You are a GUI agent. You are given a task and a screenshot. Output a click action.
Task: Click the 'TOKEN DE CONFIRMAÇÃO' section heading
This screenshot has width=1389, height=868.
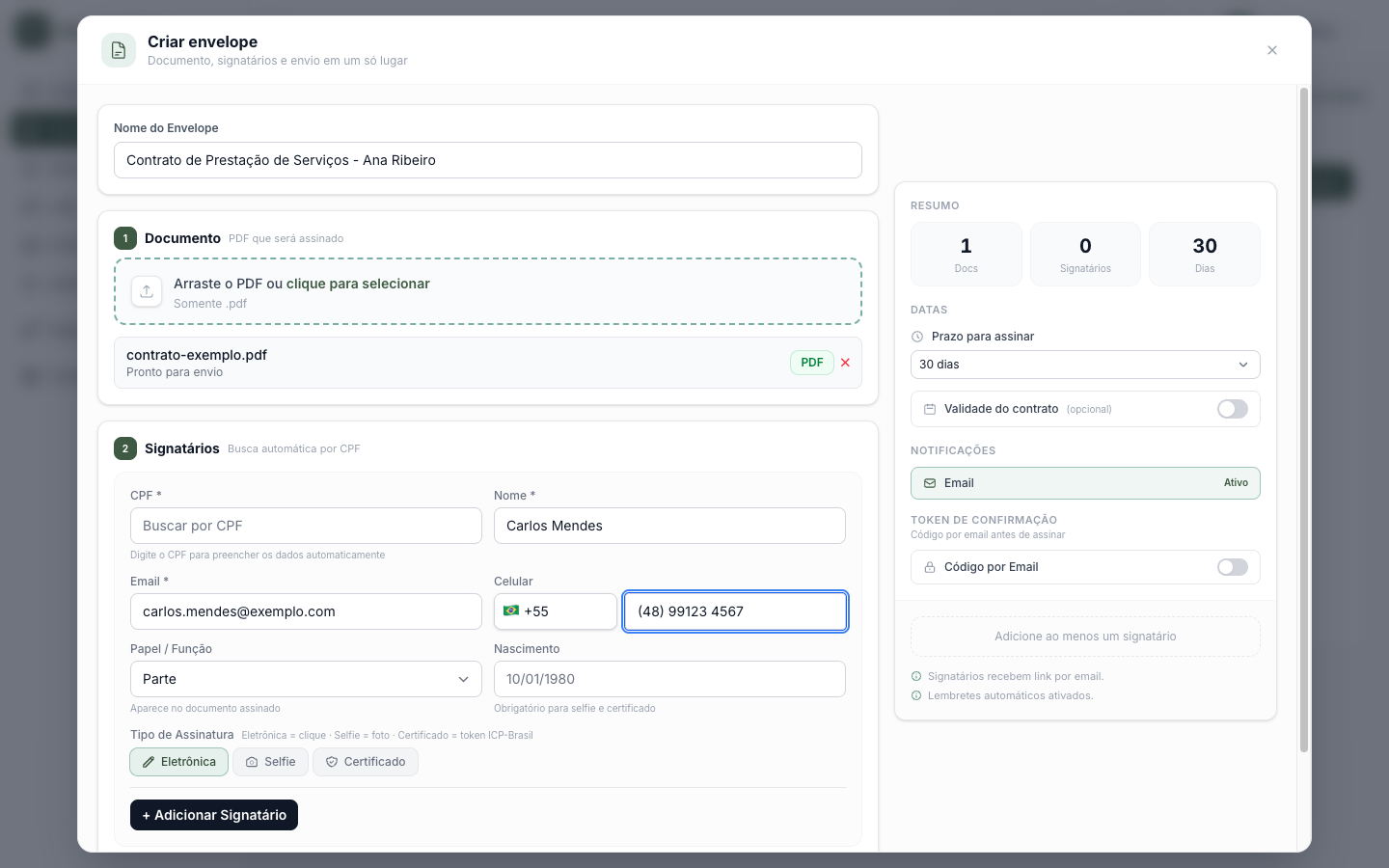(984, 520)
